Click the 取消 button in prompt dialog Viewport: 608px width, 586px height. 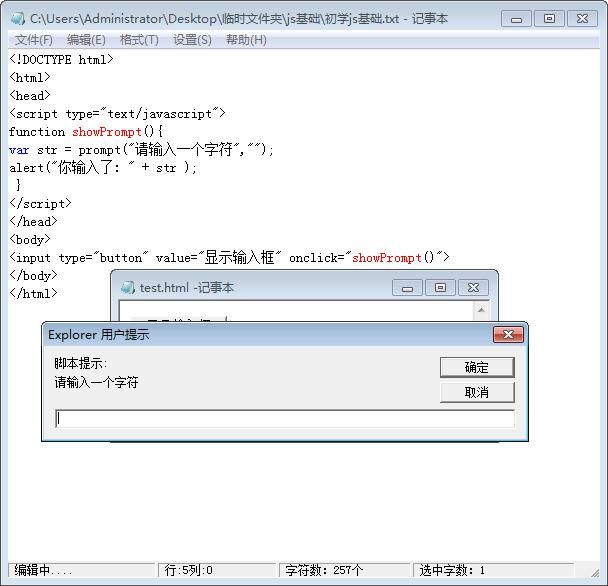point(477,392)
